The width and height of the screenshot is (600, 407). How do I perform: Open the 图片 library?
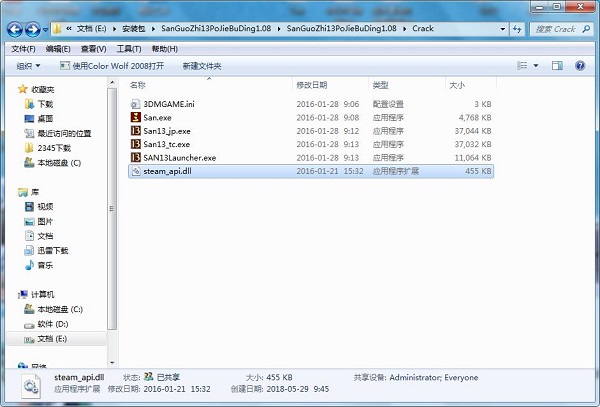click(x=45, y=221)
